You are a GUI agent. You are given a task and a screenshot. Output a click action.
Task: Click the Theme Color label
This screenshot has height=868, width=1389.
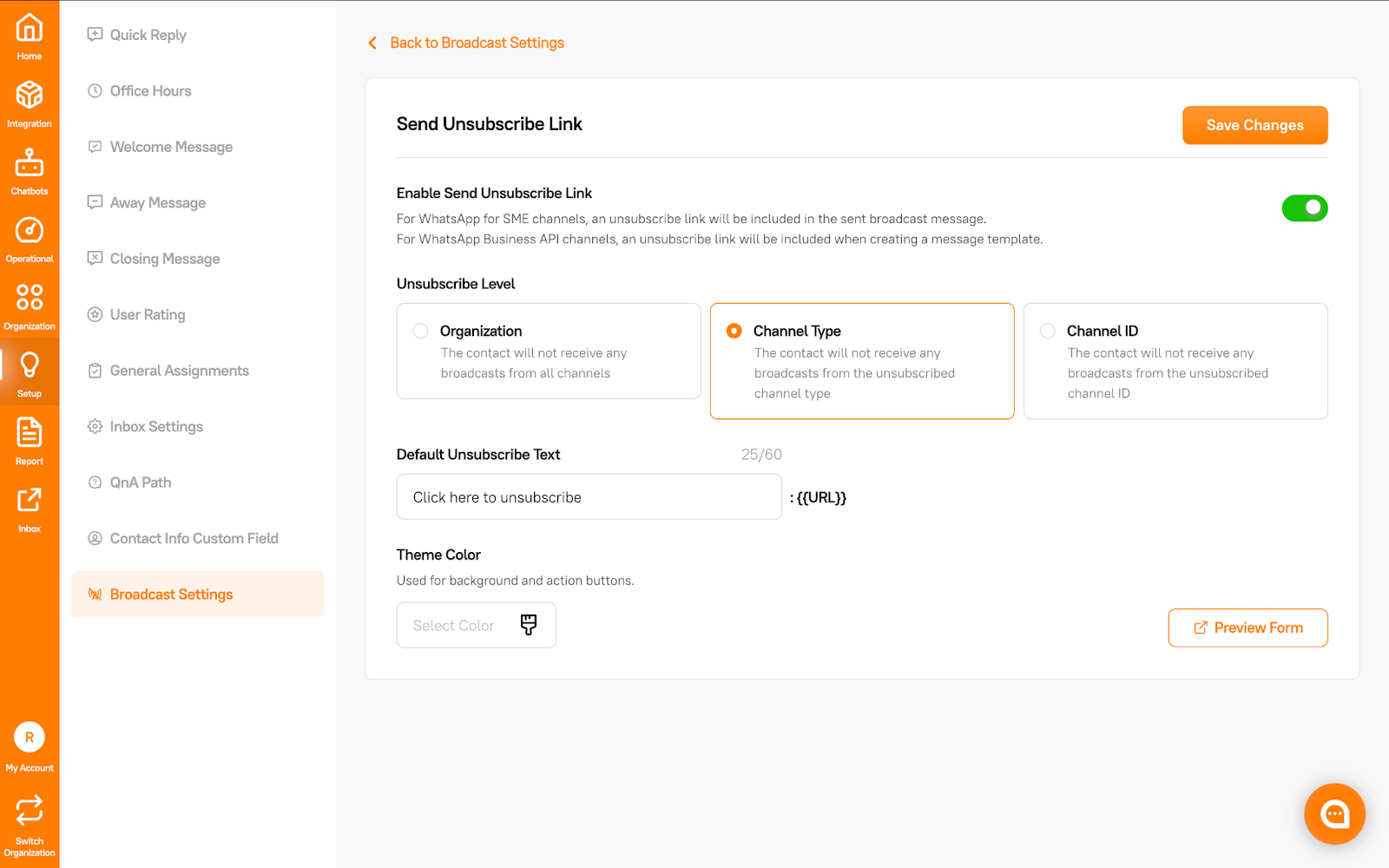438,555
